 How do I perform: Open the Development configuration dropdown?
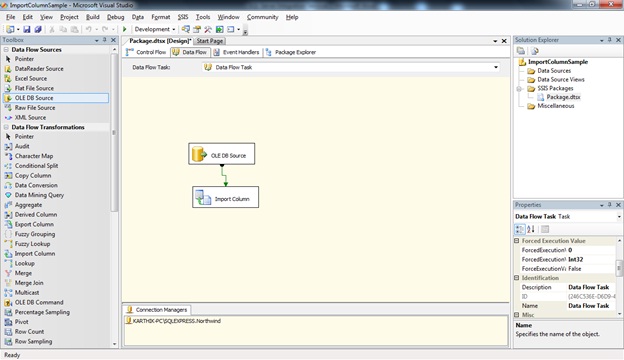[x=174, y=29]
